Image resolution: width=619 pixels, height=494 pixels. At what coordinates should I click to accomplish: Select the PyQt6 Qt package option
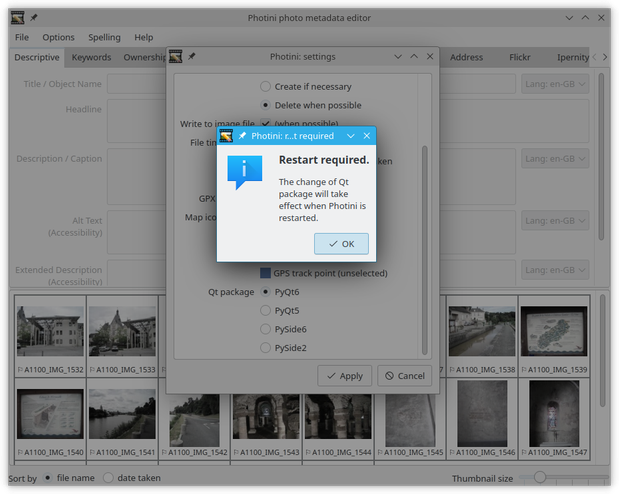(x=265, y=292)
